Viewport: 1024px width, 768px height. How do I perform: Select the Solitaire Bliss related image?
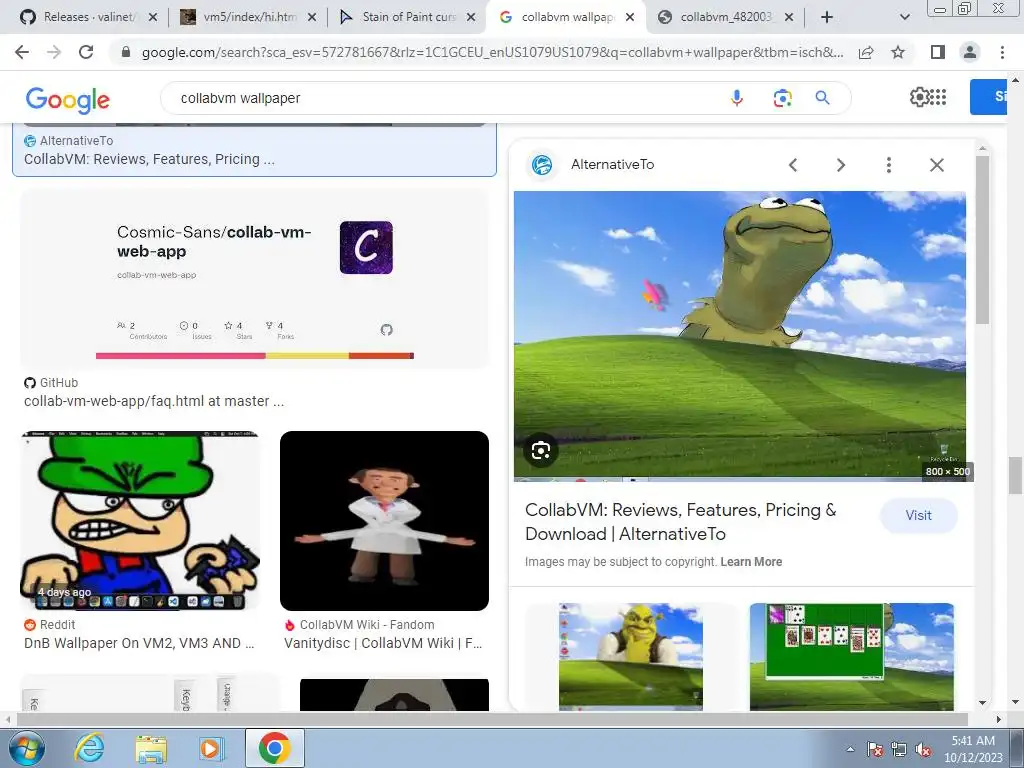(x=852, y=656)
